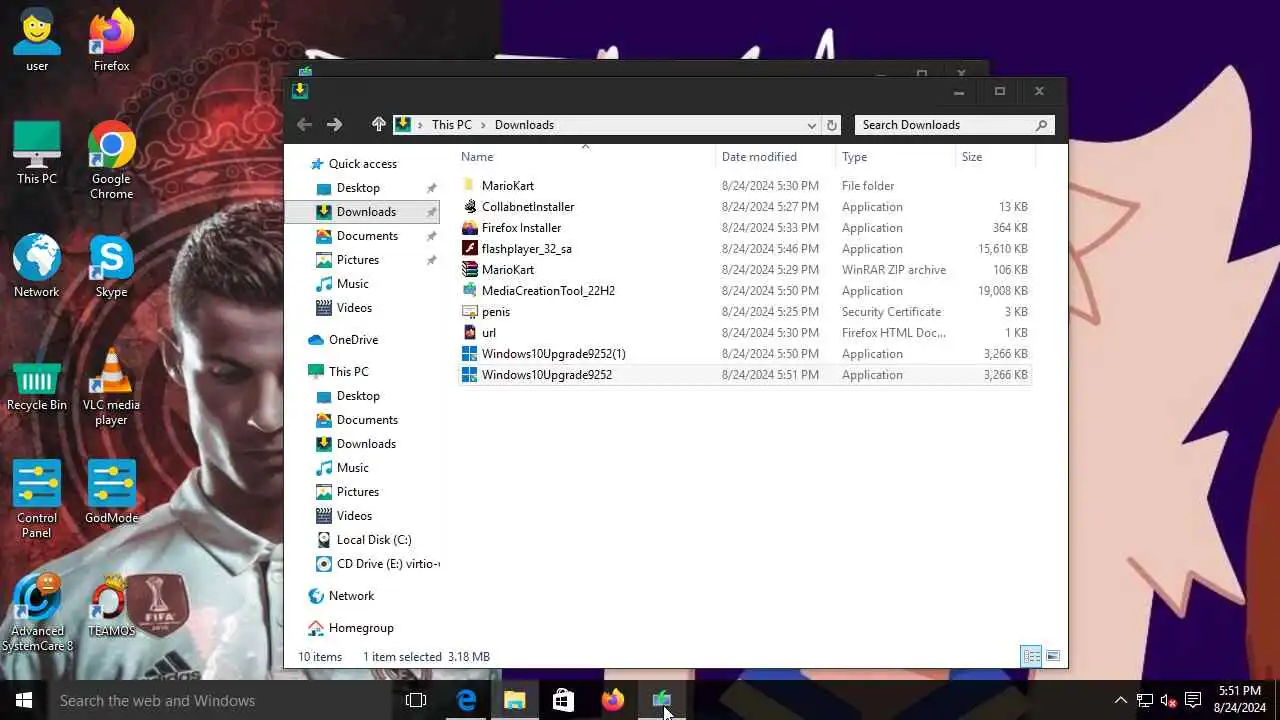Select the CollabnetInstaller application icon
Image resolution: width=1280 pixels, height=720 pixels.
[470, 207]
